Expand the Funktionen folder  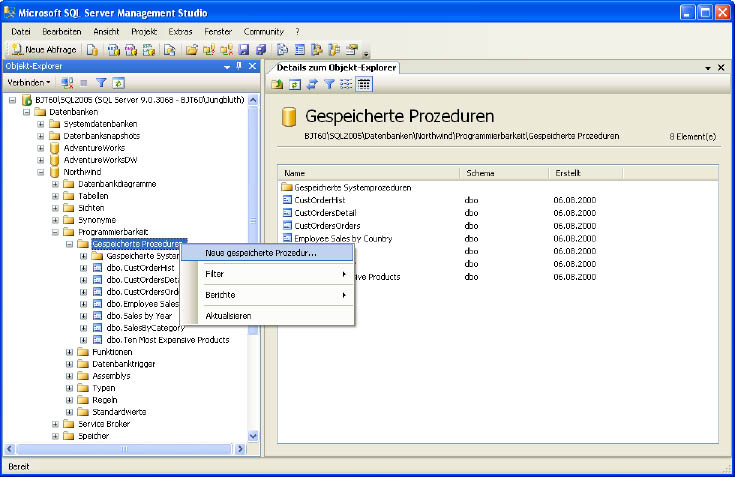pos(69,352)
